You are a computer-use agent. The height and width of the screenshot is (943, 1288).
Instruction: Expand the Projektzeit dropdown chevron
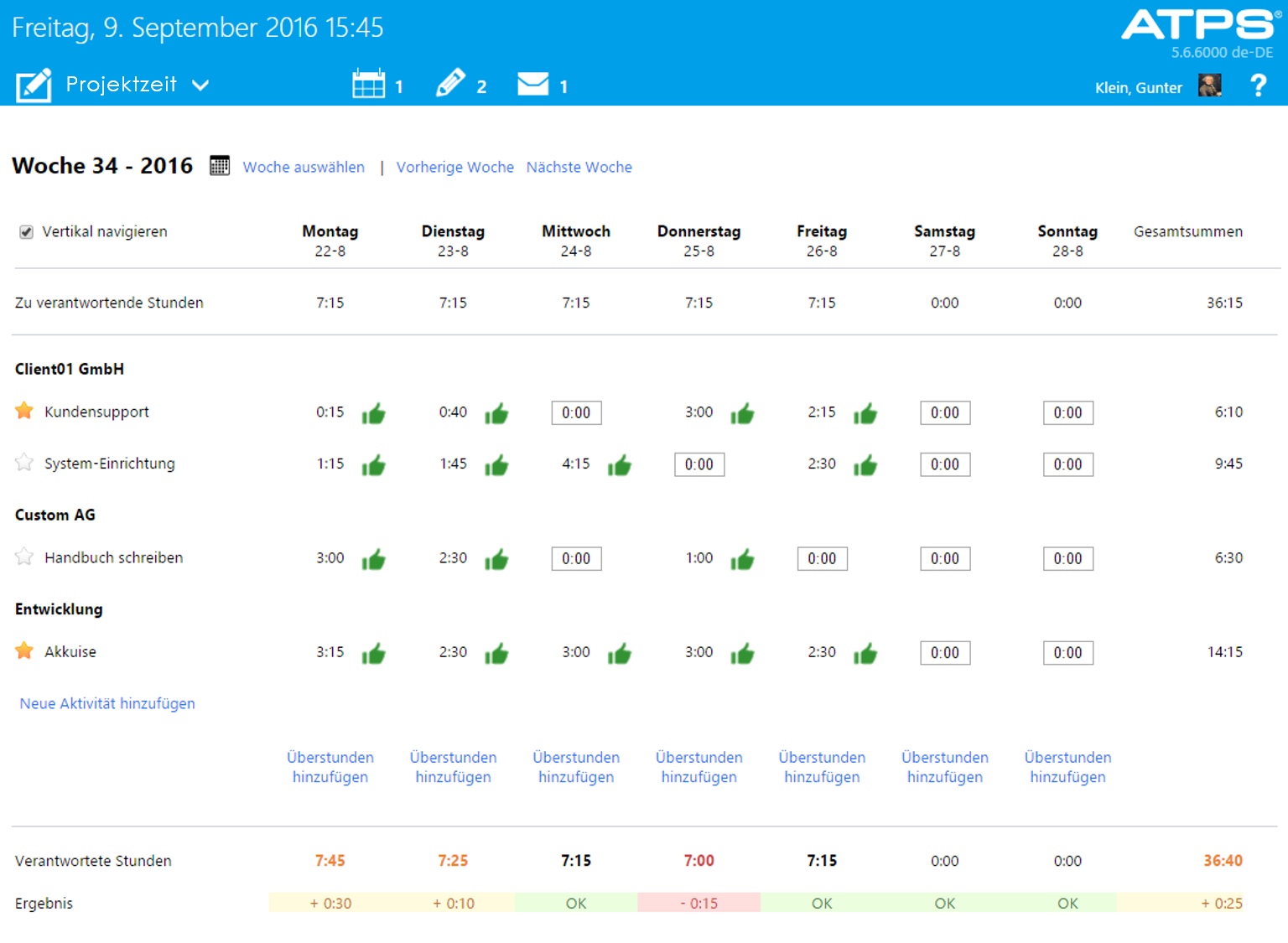(x=200, y=85)
